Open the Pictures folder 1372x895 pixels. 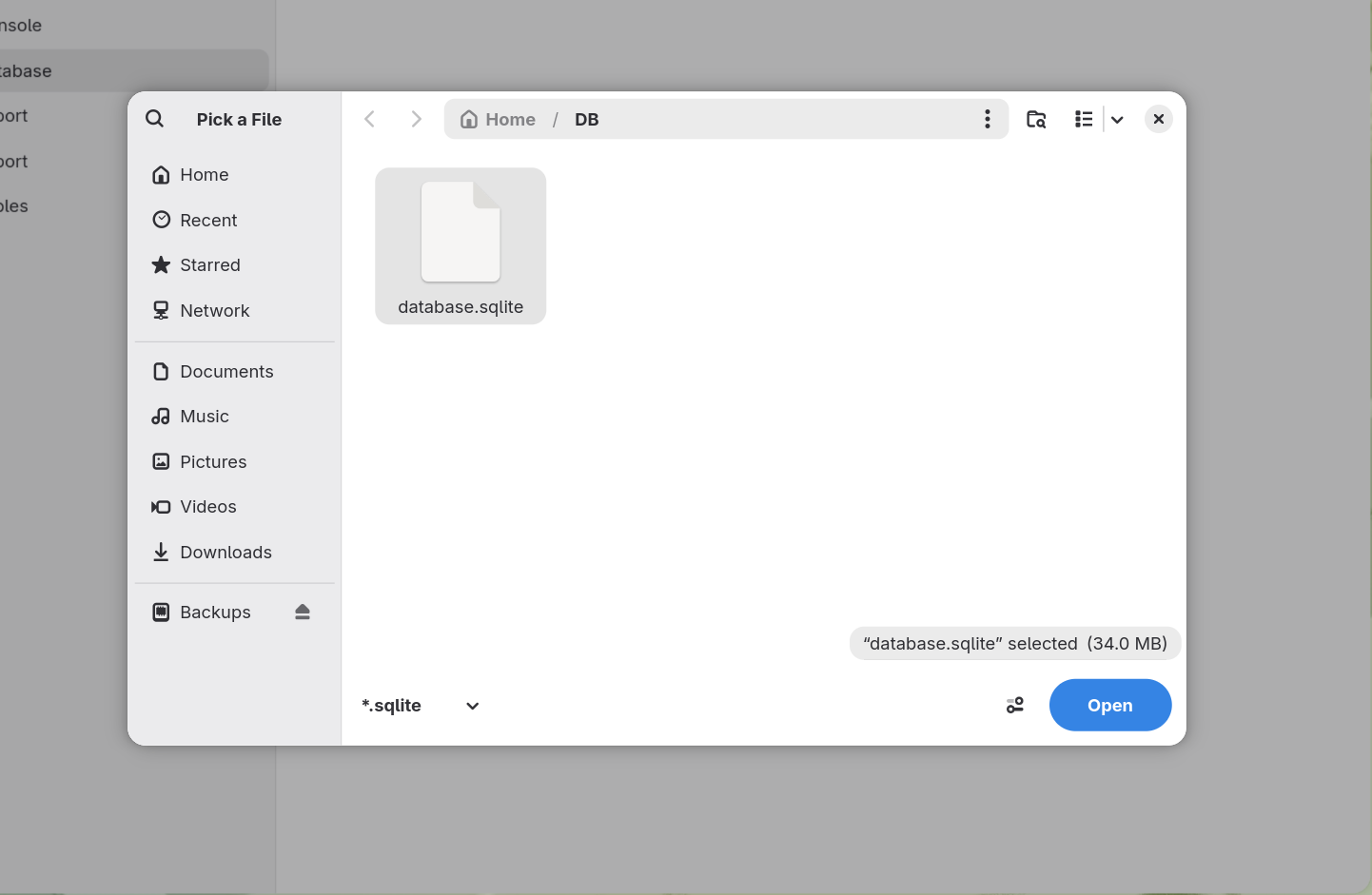[234, 461]
